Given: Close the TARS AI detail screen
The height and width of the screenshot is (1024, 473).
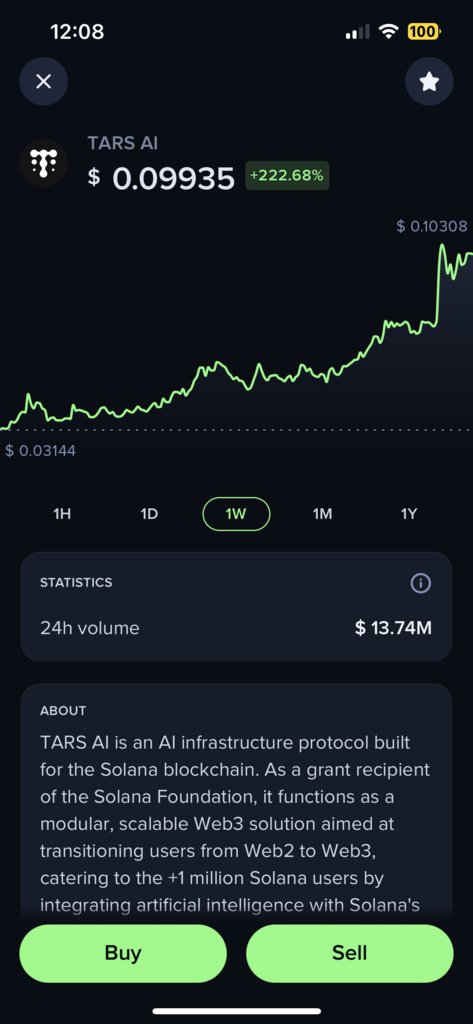Looking at the screenshot, I should click(x=43, y=81).
